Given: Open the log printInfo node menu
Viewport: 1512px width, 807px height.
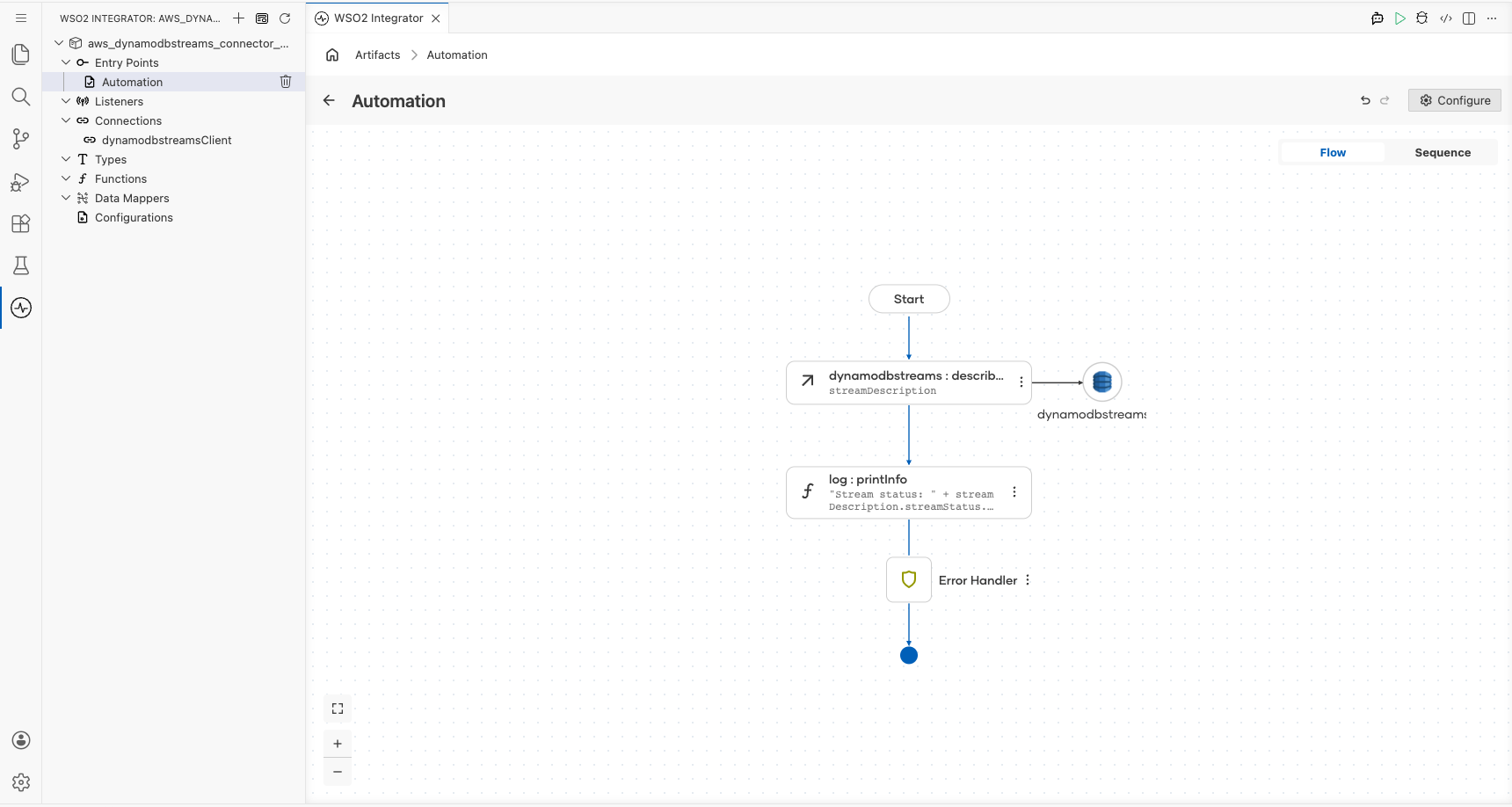Looking at the screenshot, I should (1014, 492).
